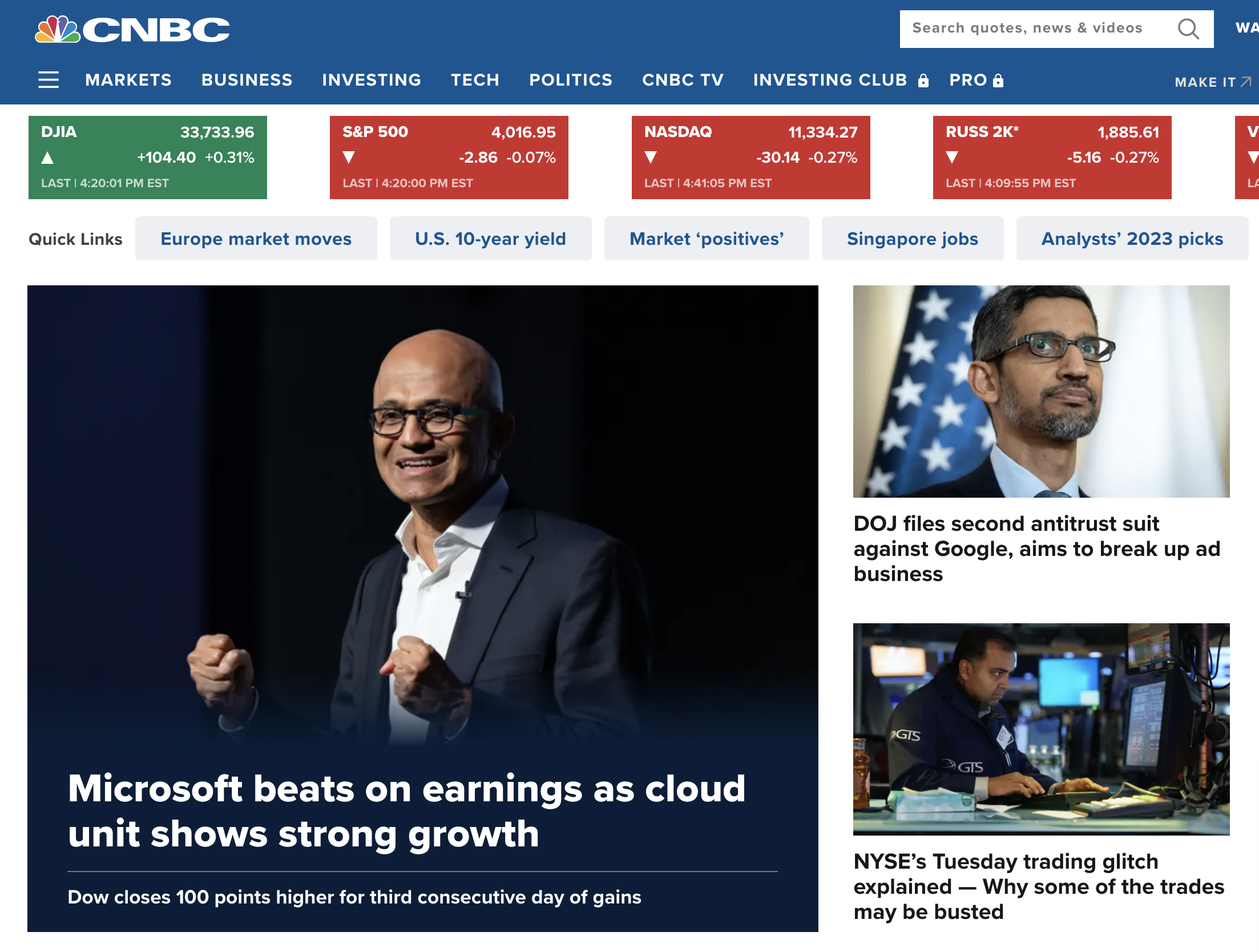Open the hamburger navigation menu

pyautogui.click(x=49, y=80)
